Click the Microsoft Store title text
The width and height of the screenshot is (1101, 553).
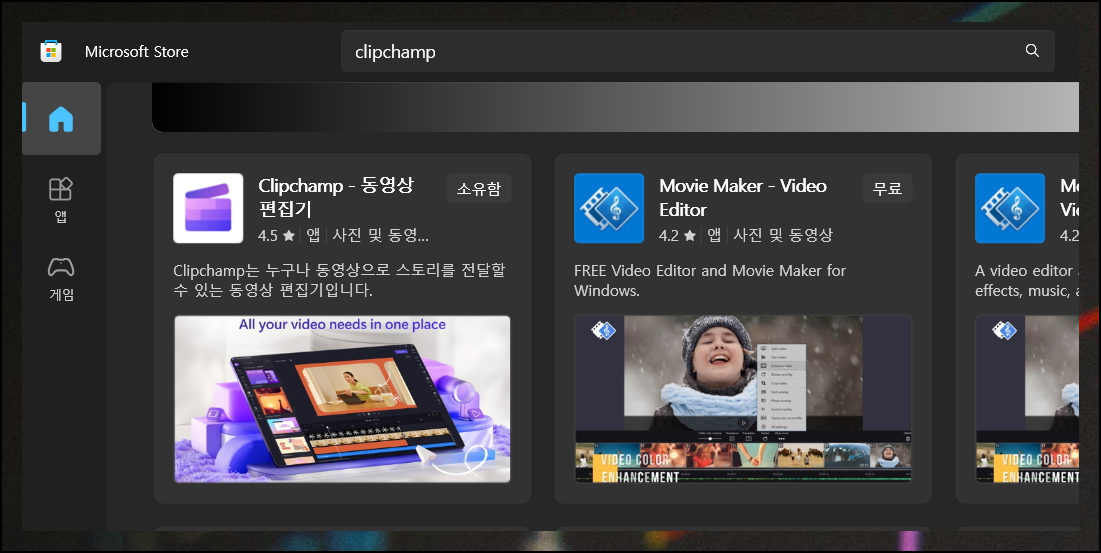coord(136,51)
